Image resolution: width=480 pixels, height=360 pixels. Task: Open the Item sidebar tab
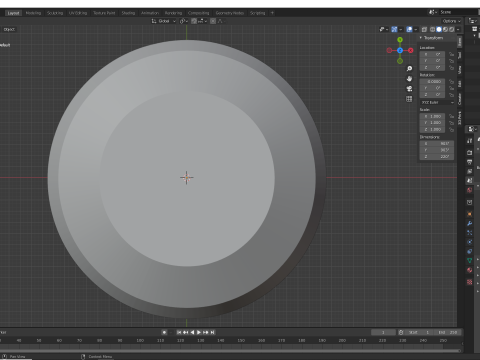pyautogui.click(x=460, y=42)
